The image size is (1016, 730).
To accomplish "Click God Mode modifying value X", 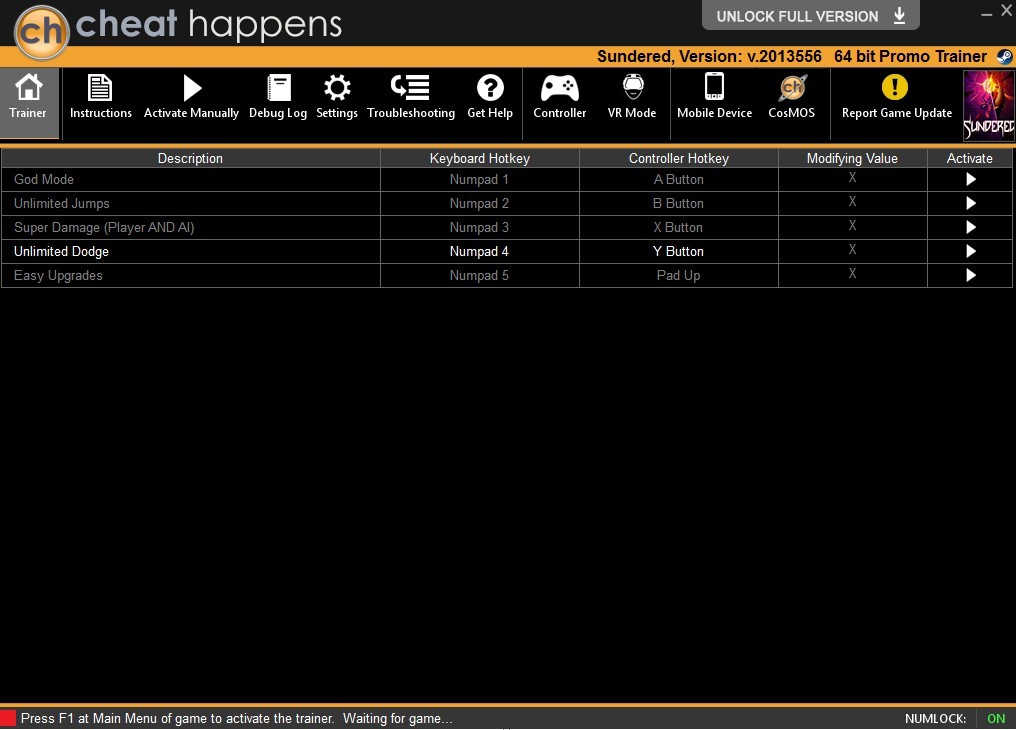I will (852, 177).
